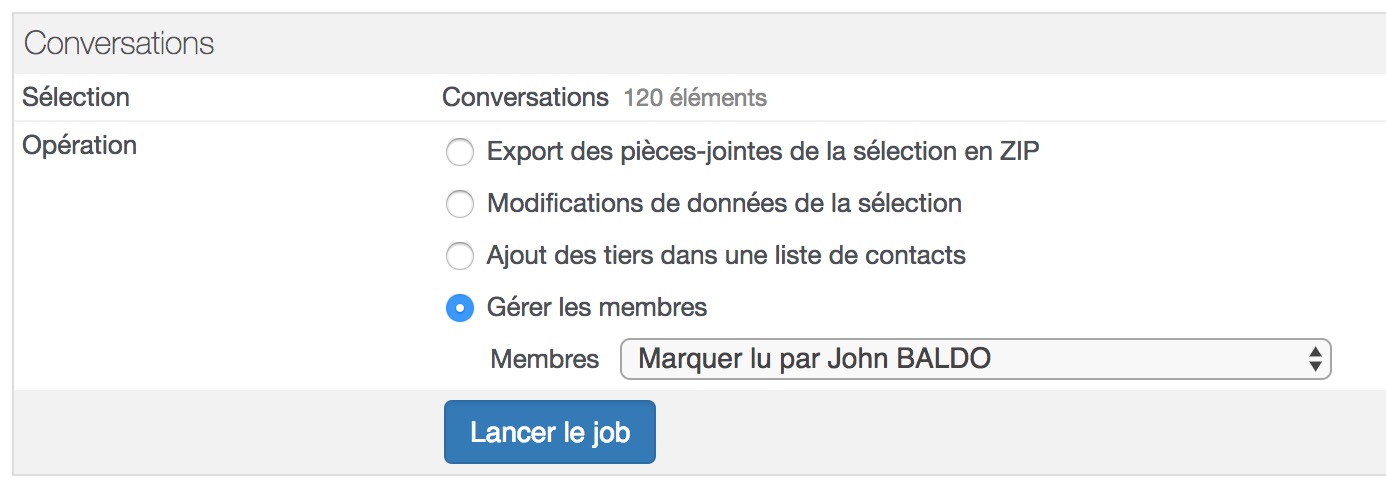
Task: Click the Export des pièces-jointes en ZIP label
Action: point(763,152)
